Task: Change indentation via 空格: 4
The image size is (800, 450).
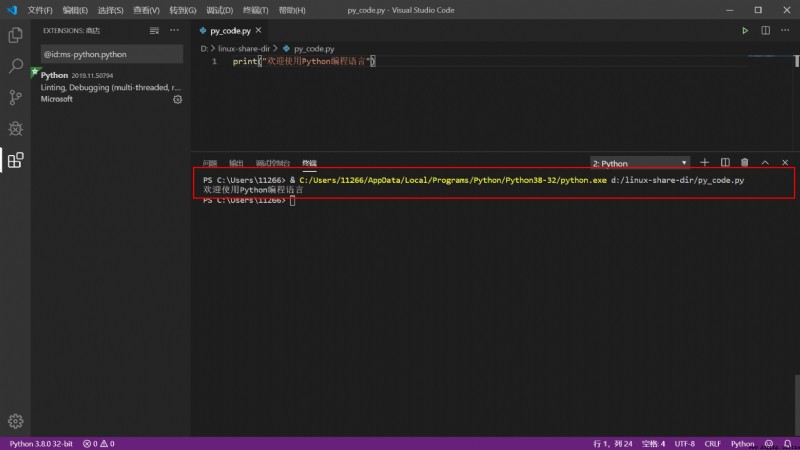Action: pyautogui.click(x=653, y=444)
